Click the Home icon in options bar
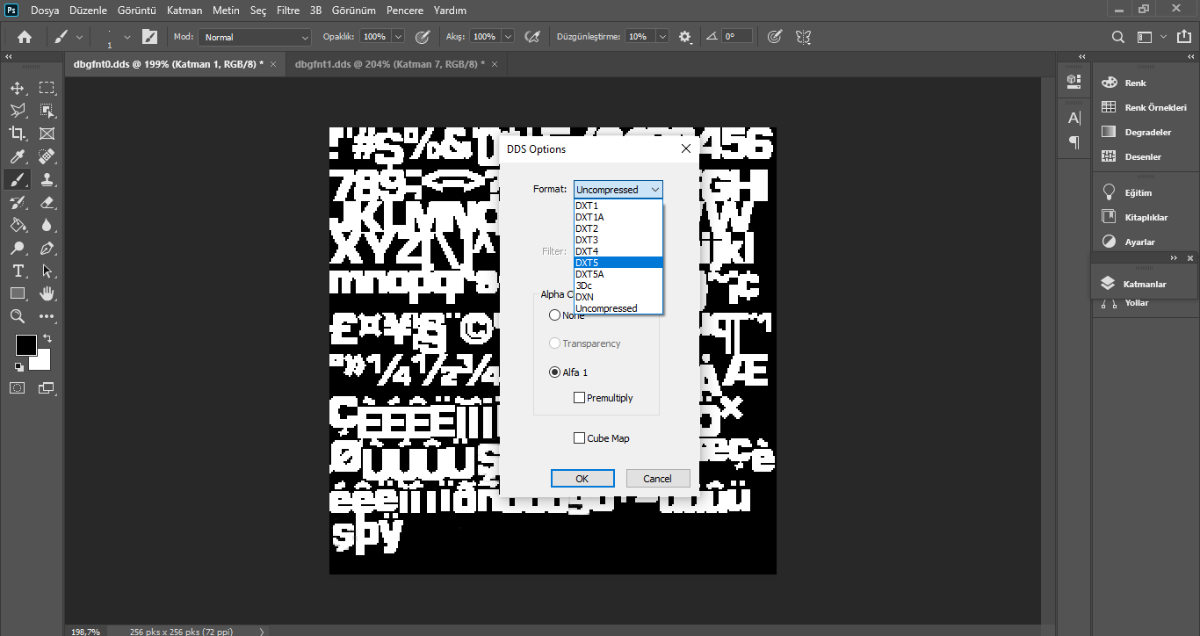The width and height of the screenshot is (1200, 636). tap(25, 36)
